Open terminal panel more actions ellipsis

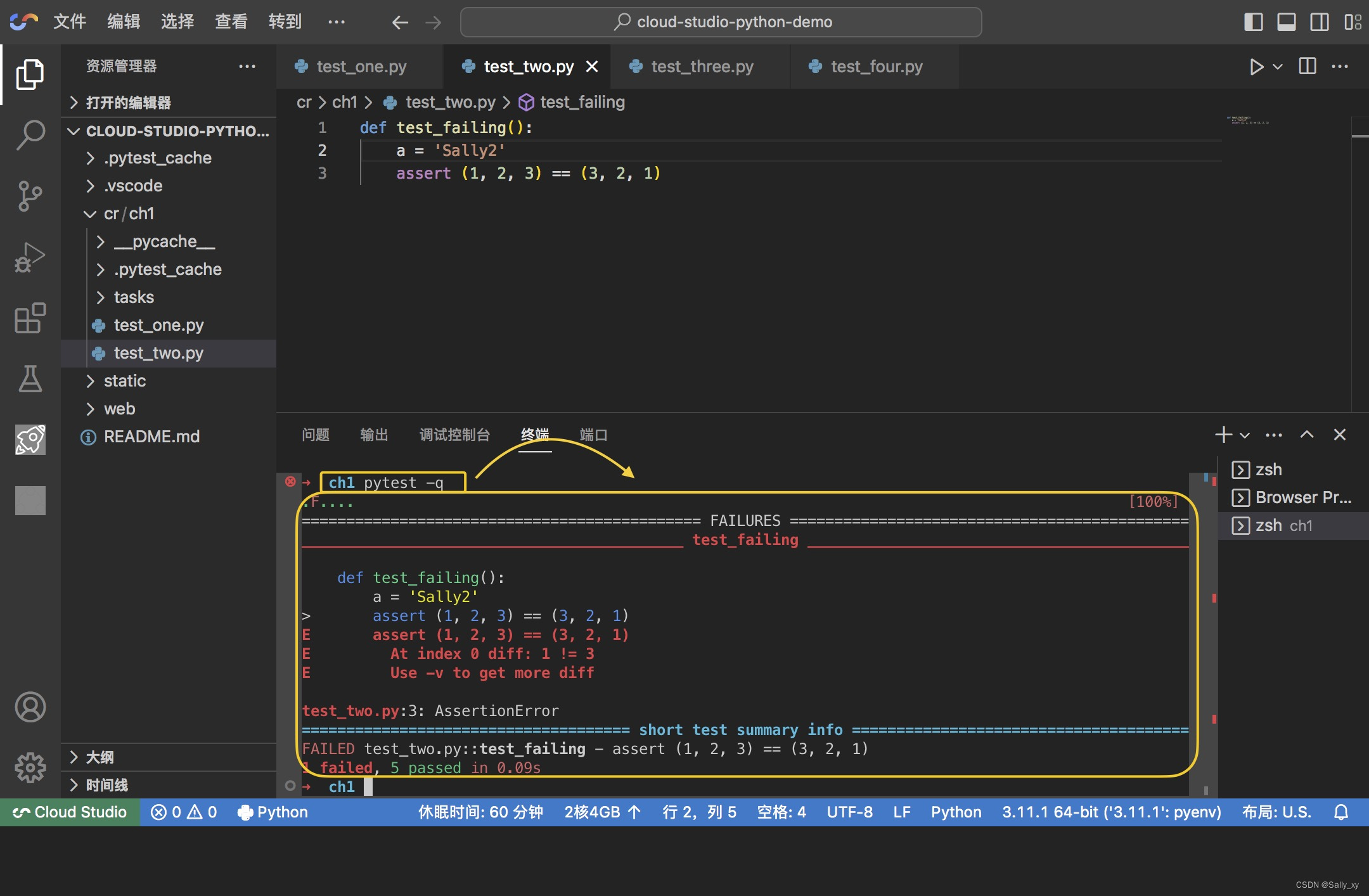click(x=1274, y=435)
